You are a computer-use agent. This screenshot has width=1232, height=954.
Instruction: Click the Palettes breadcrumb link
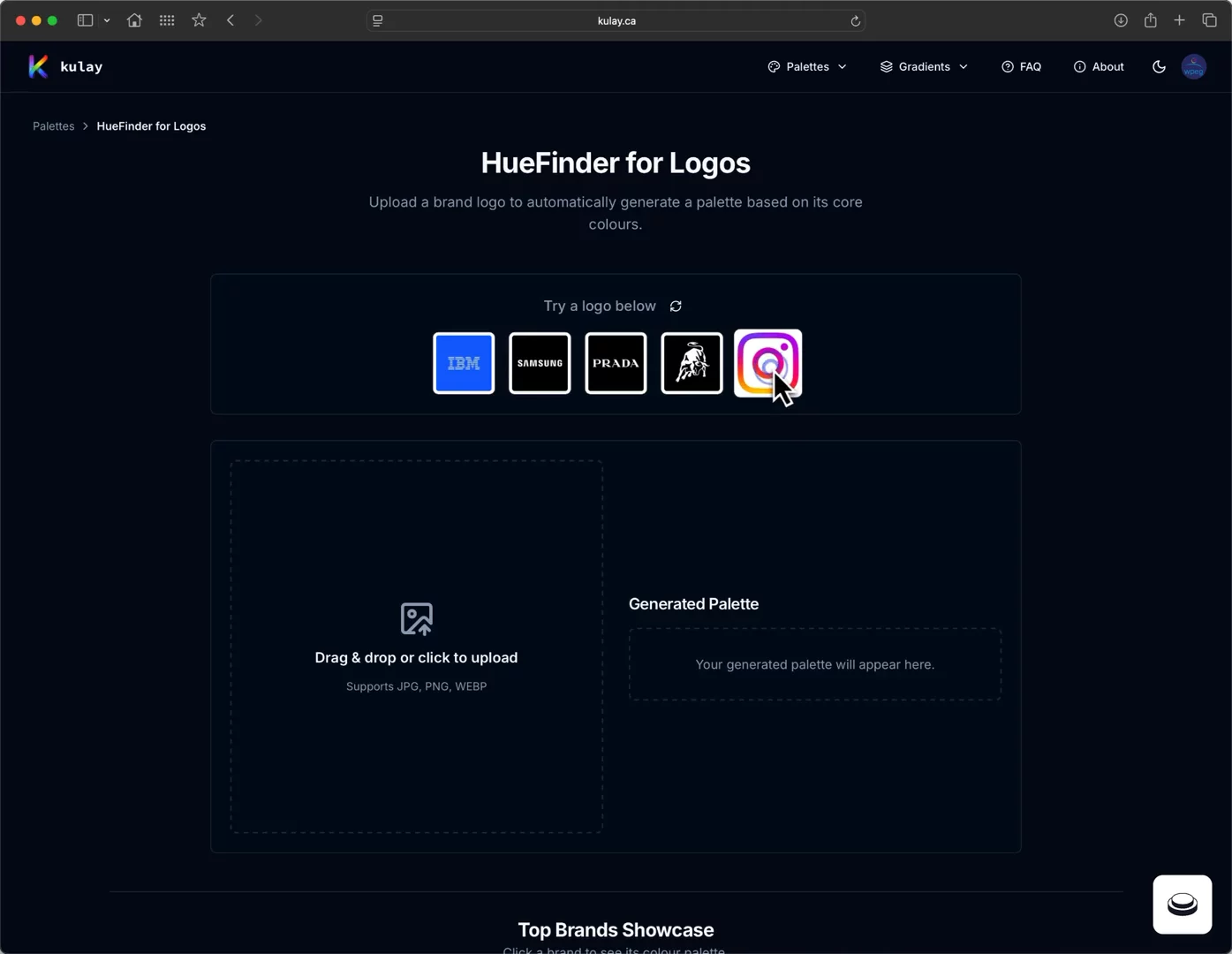coord(53,126)
